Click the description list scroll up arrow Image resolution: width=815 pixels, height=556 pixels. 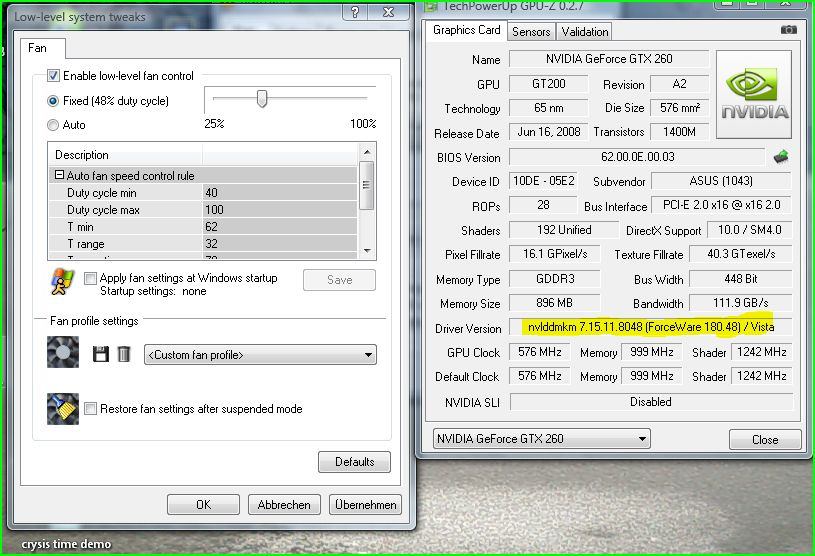click(x=367, y=152)
